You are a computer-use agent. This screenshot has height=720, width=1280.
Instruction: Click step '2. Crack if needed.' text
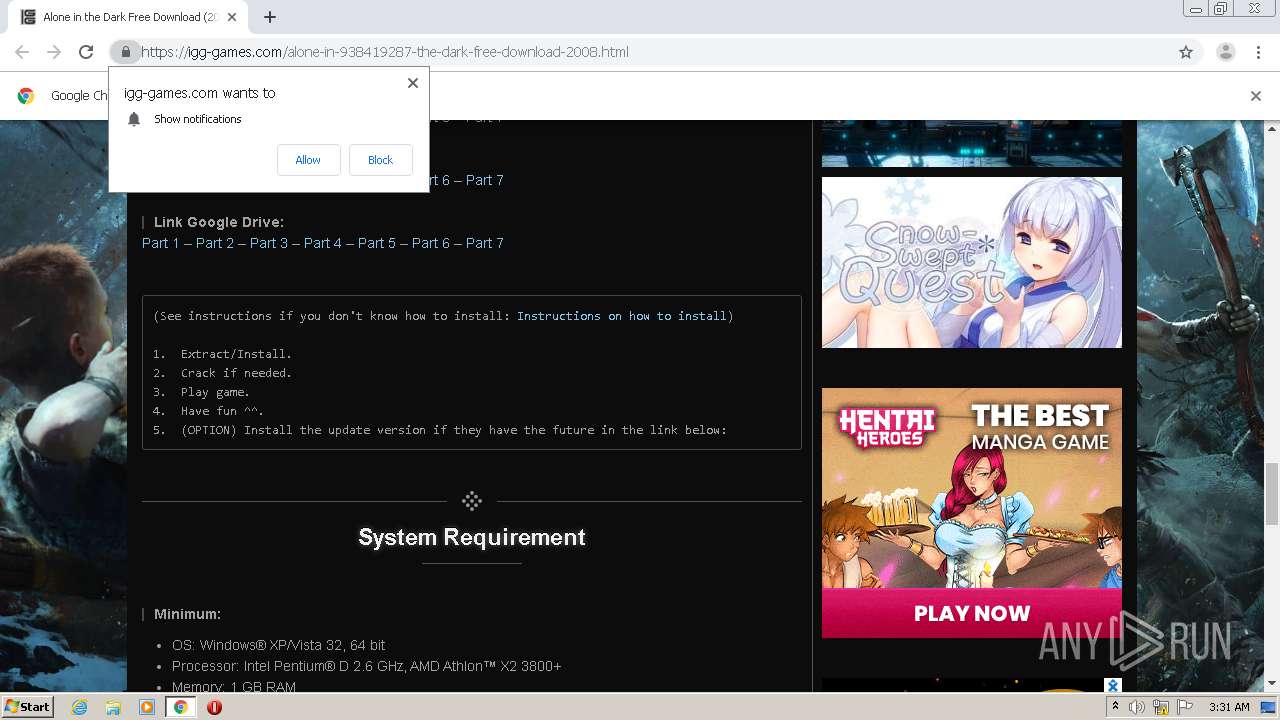(222, 373)
